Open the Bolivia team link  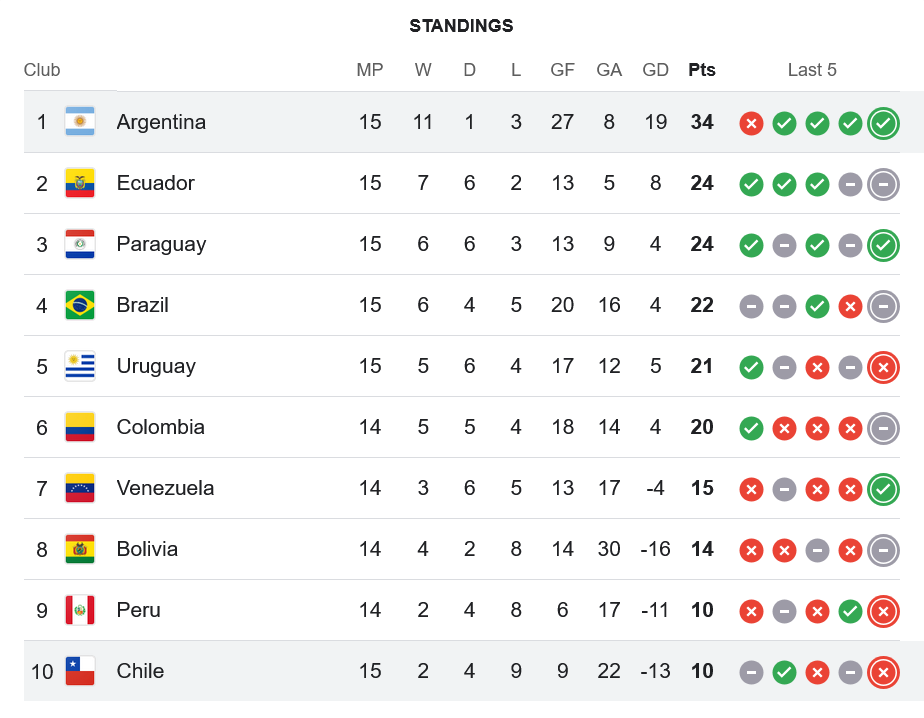(147, 549)
